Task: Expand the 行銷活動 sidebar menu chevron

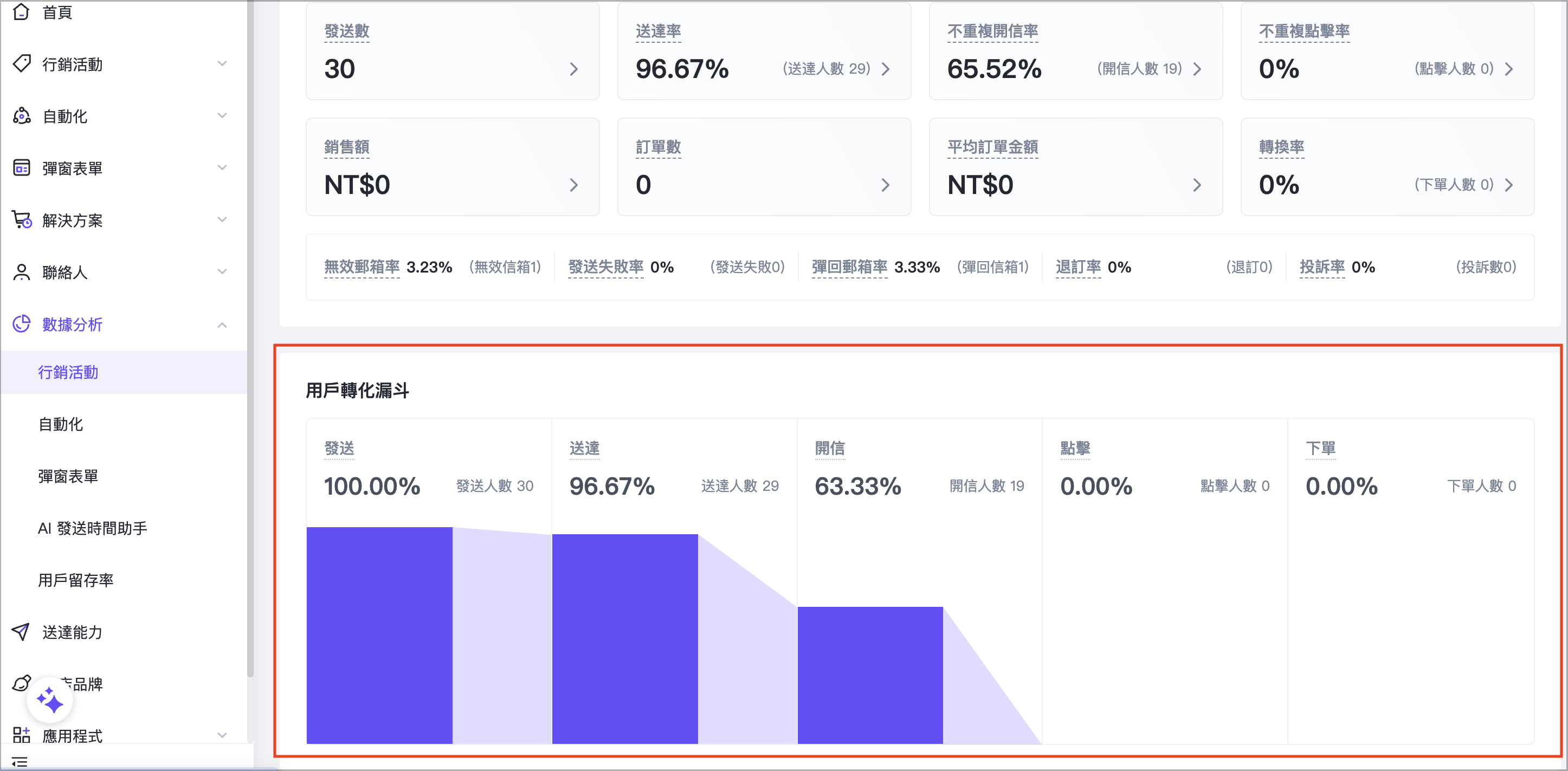Action: (x=222, y=63)
